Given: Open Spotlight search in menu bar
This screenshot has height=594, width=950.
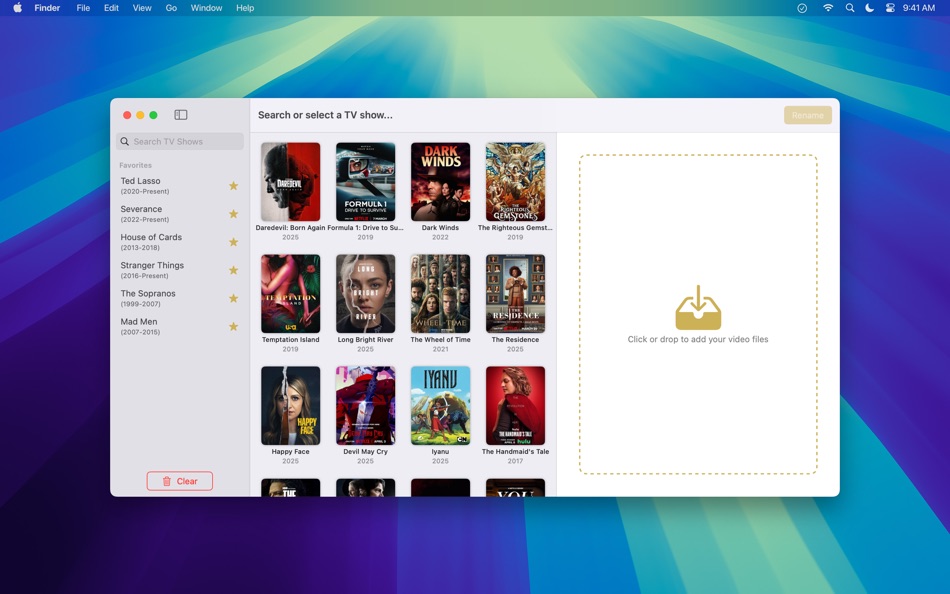Looking at the screenshot, I should click(x=849, y=8).
